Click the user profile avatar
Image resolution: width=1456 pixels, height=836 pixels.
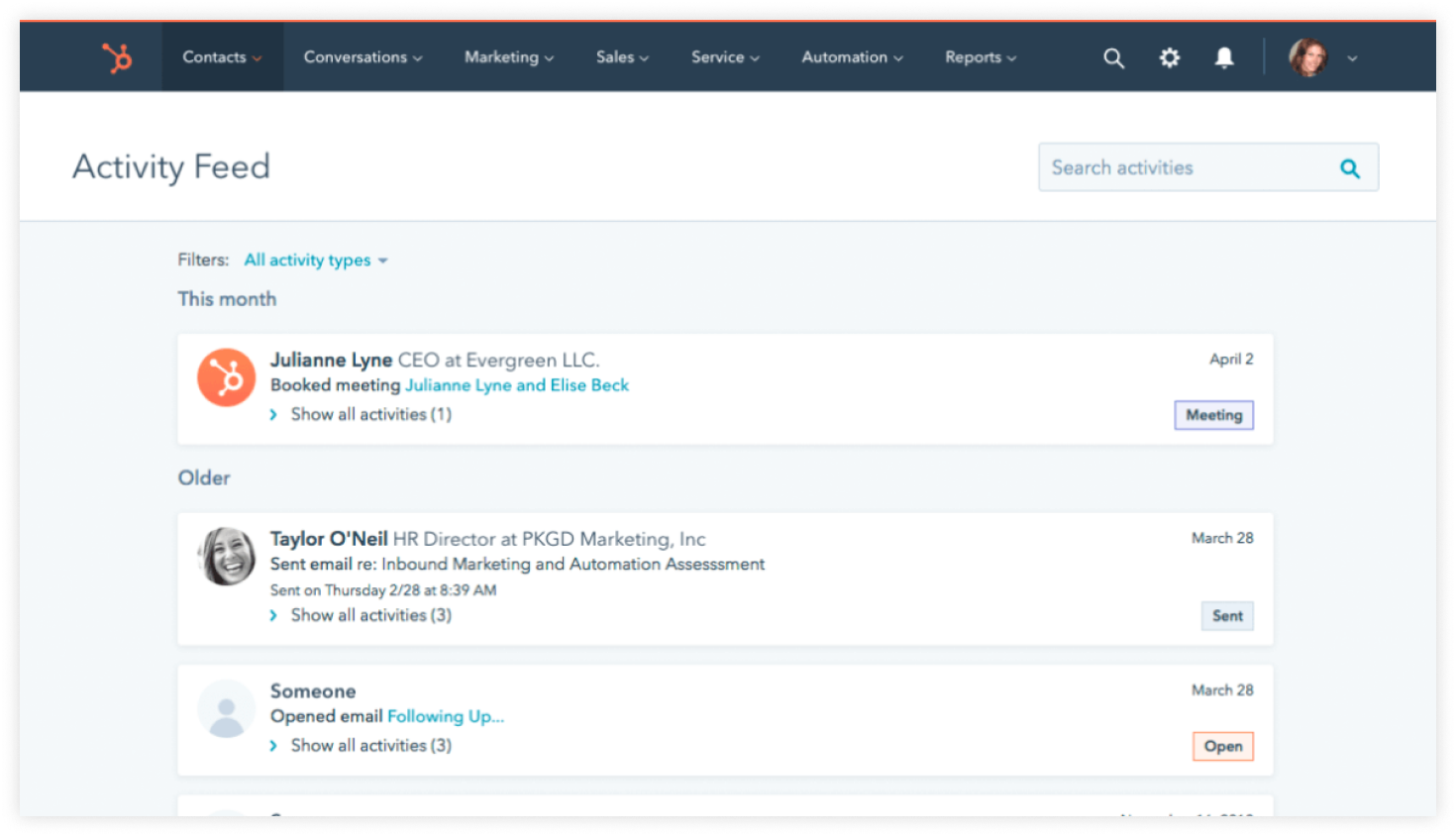coord(1307,57)
